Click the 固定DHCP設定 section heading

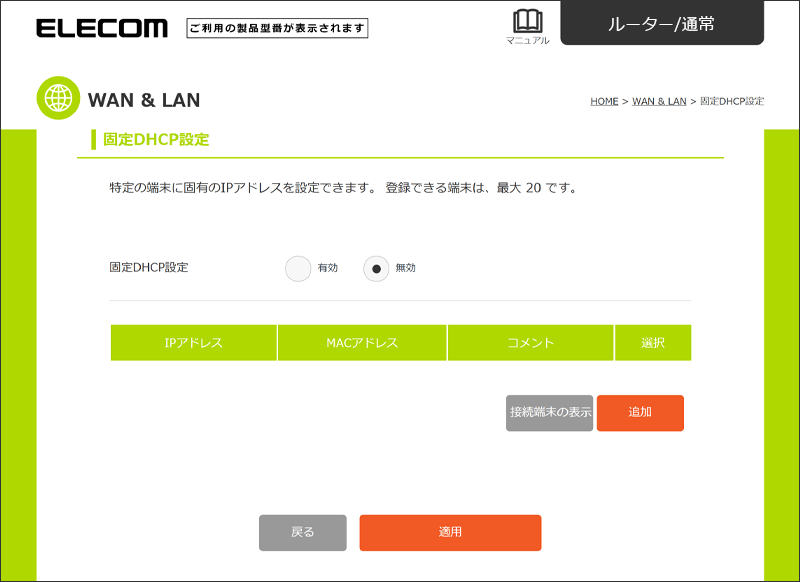pyautogui.click(x=156, y=139)
